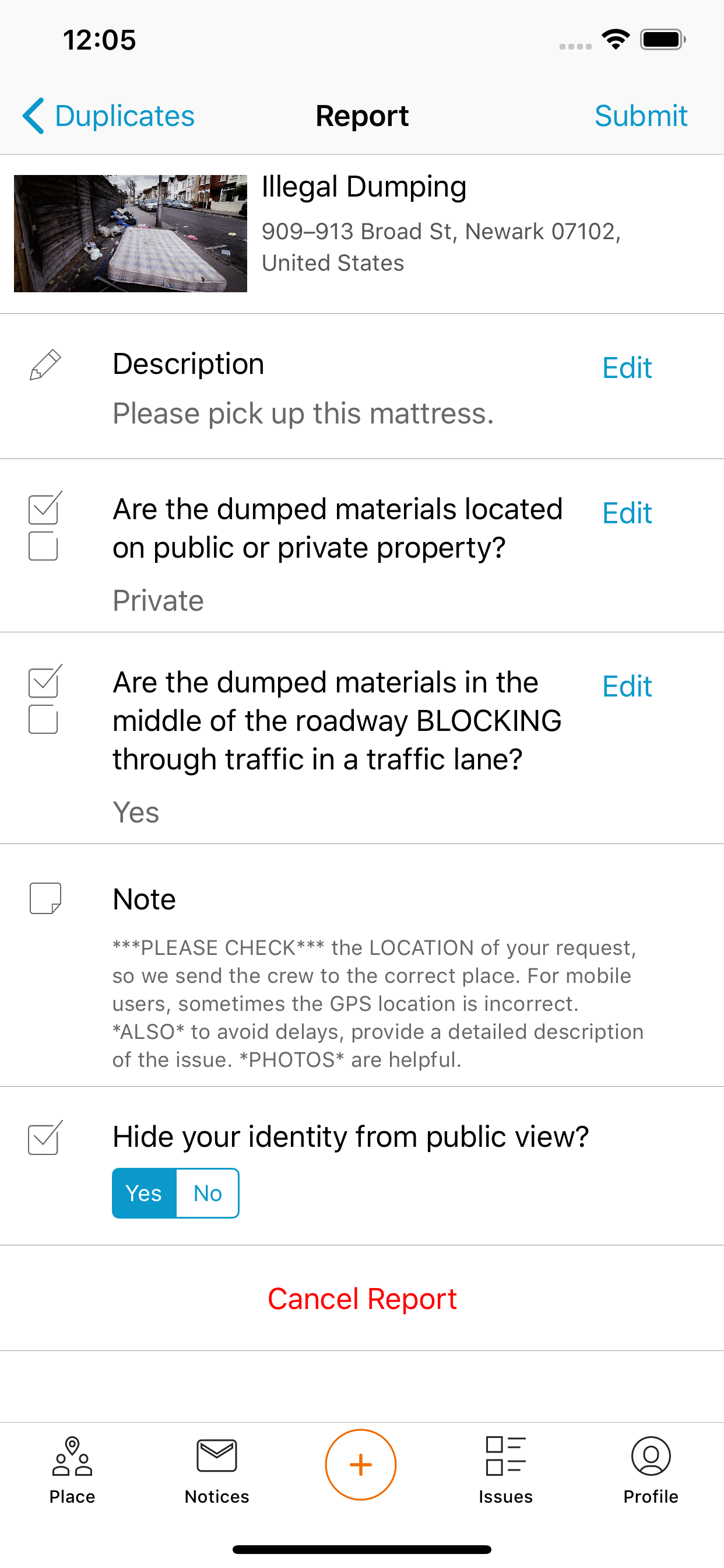Edit the public or private property answer
724x1568 pixels.
[x=627, y=513]
